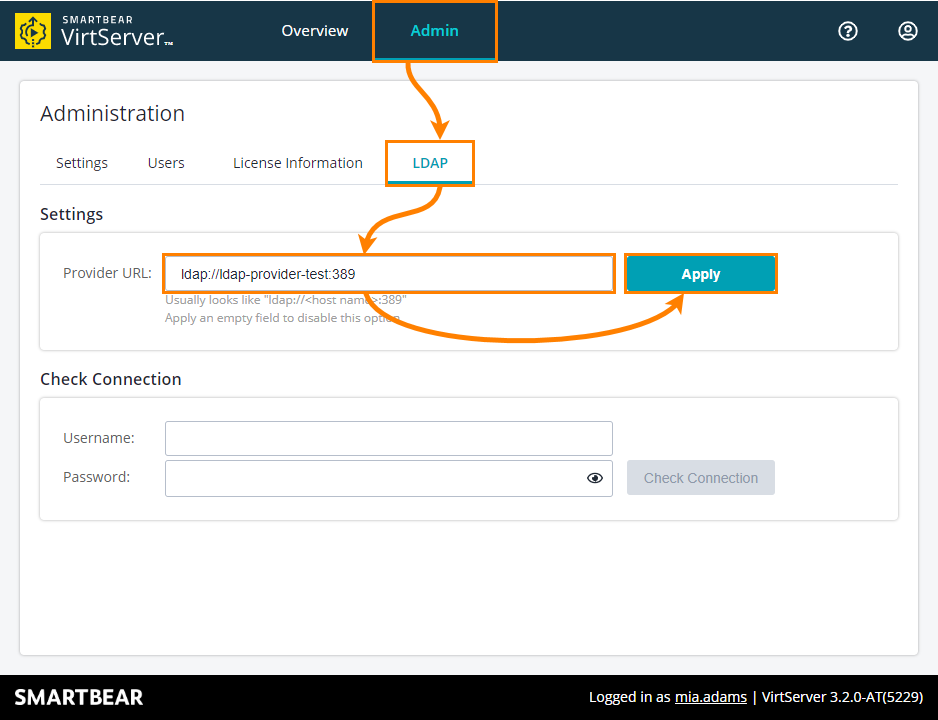
Task: Open the Admin section
Action: 434,31
